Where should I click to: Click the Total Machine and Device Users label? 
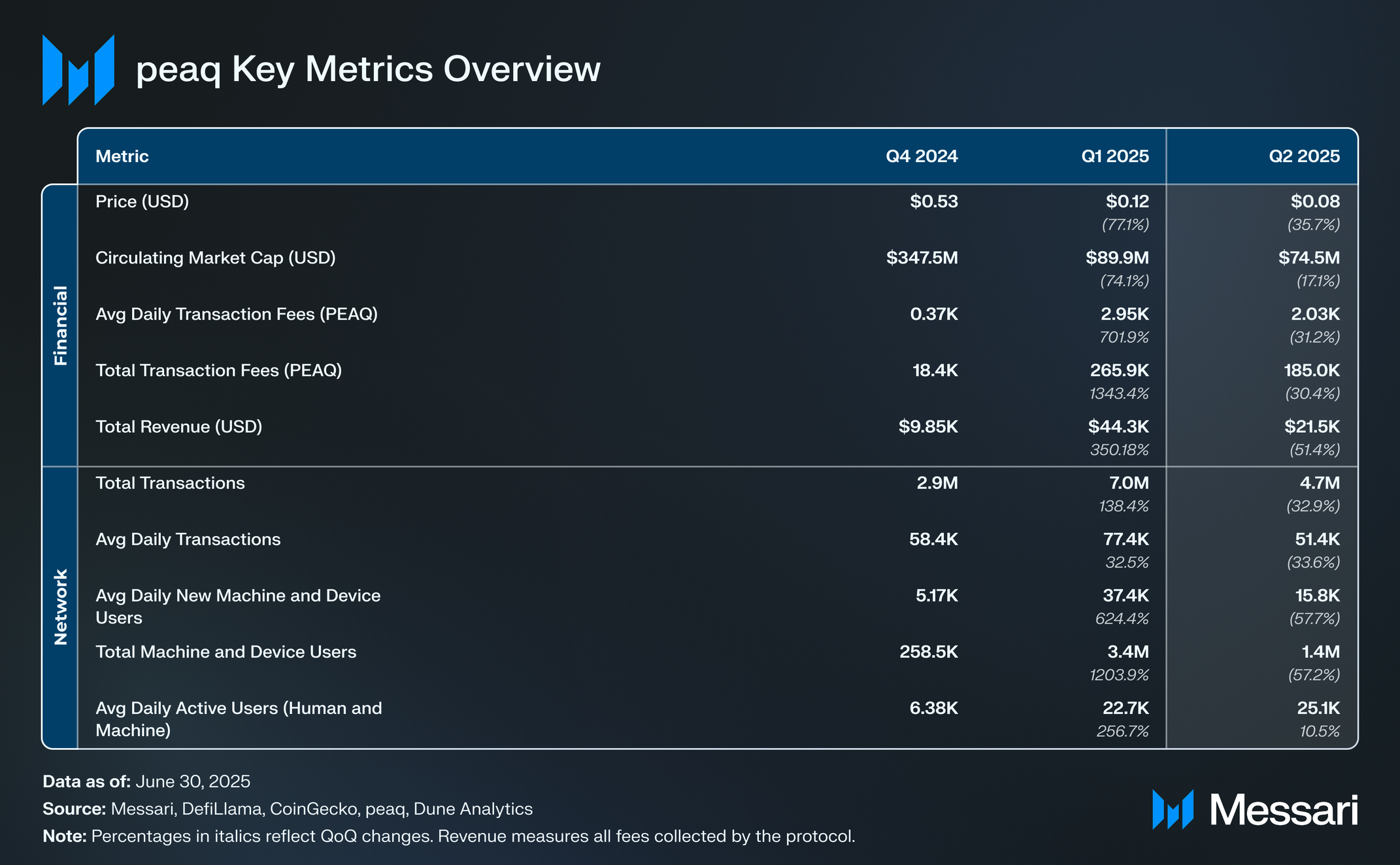pos(225,652)
